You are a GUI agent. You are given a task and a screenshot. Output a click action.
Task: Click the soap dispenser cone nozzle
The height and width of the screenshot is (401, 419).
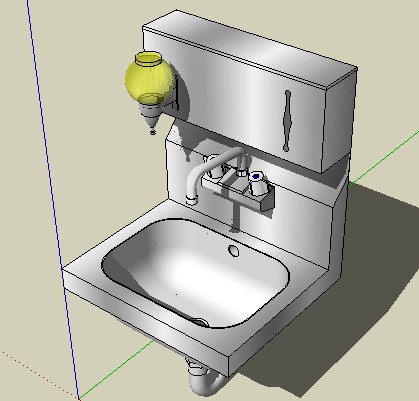pos(151,119)
